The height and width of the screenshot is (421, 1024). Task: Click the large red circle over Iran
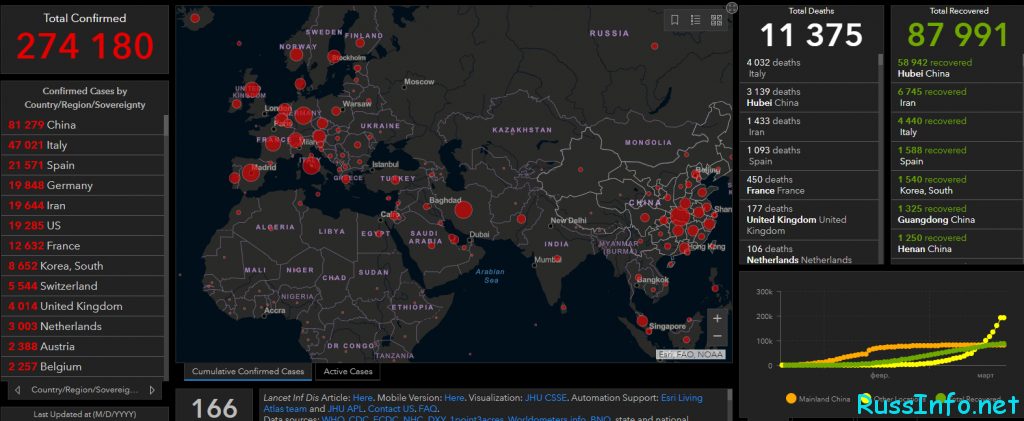pyautogui.click(x=463, y=210)
